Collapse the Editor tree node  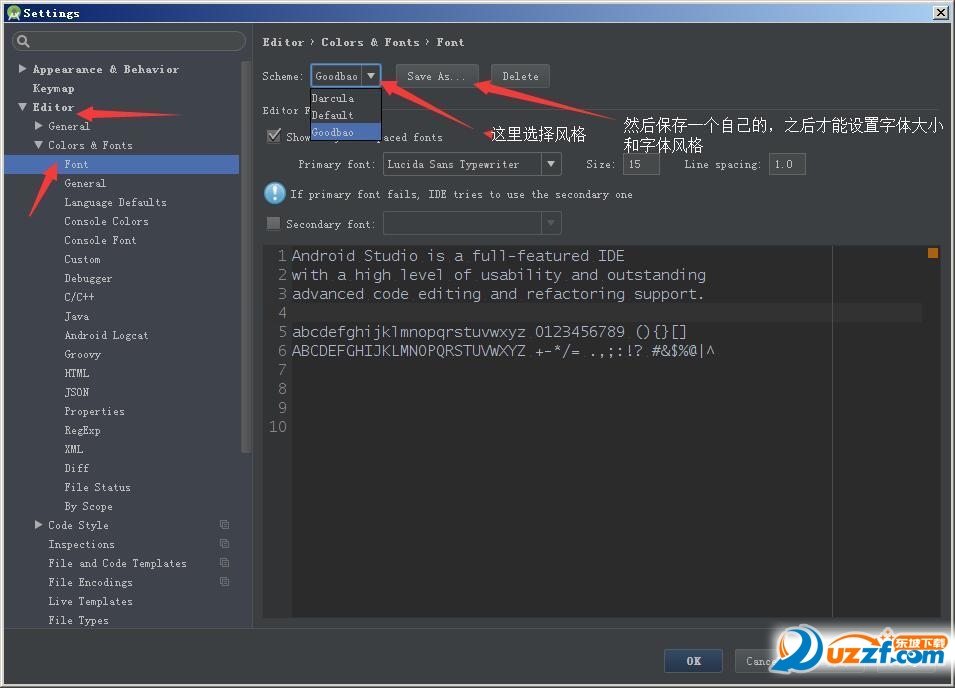coord(23,107)
